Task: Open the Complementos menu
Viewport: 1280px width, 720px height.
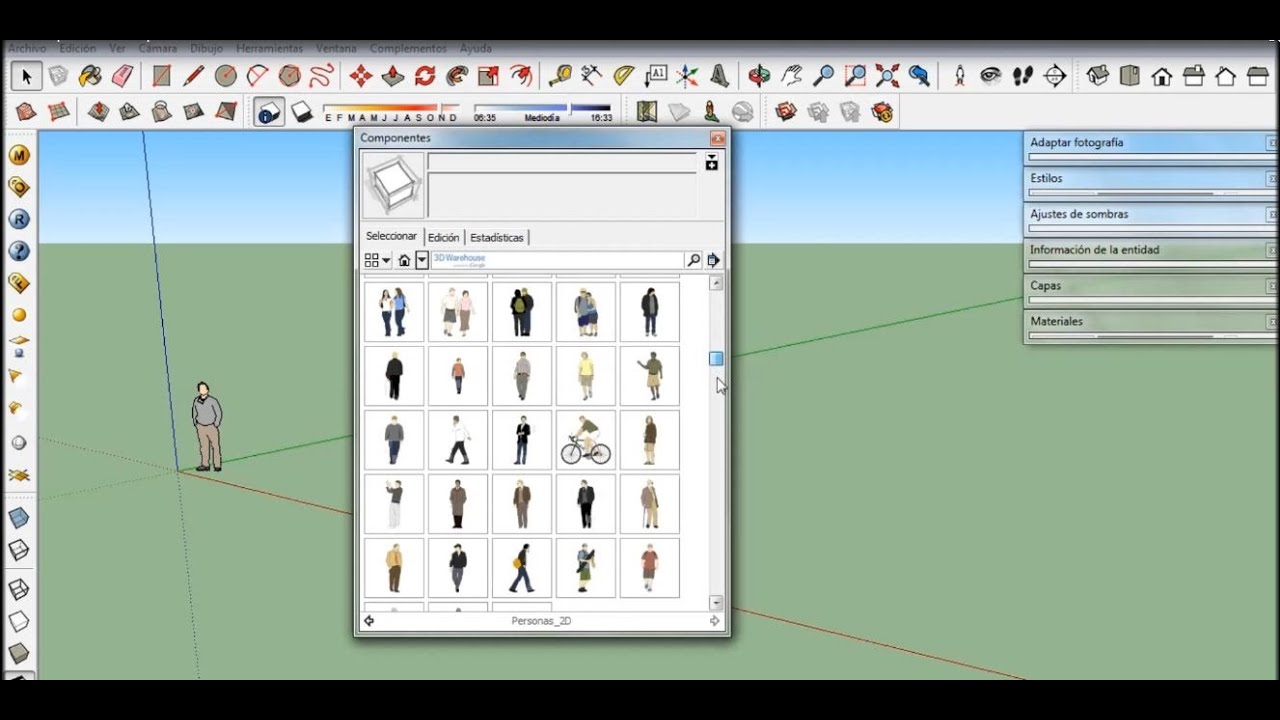Action: pyautogui.click(x=408, y=48)
